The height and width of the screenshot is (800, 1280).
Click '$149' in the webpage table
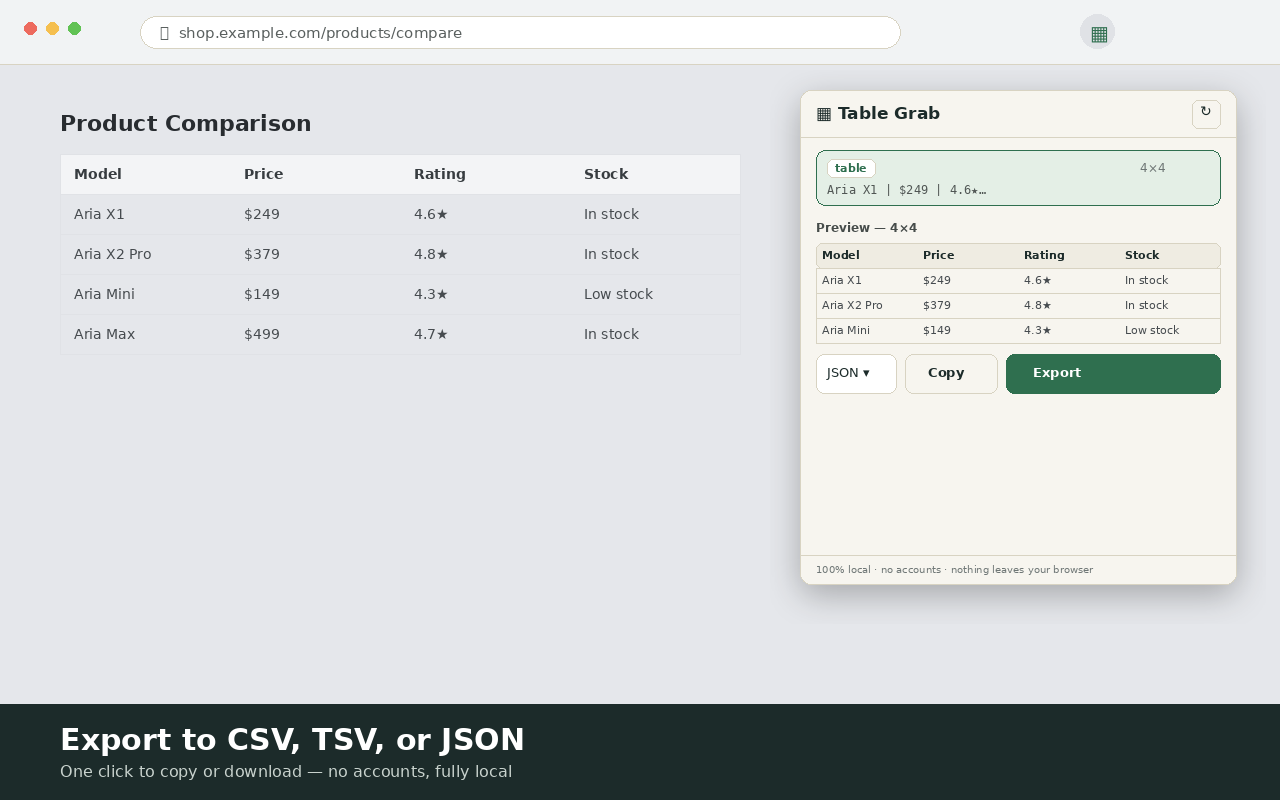[x=262, y=294]
